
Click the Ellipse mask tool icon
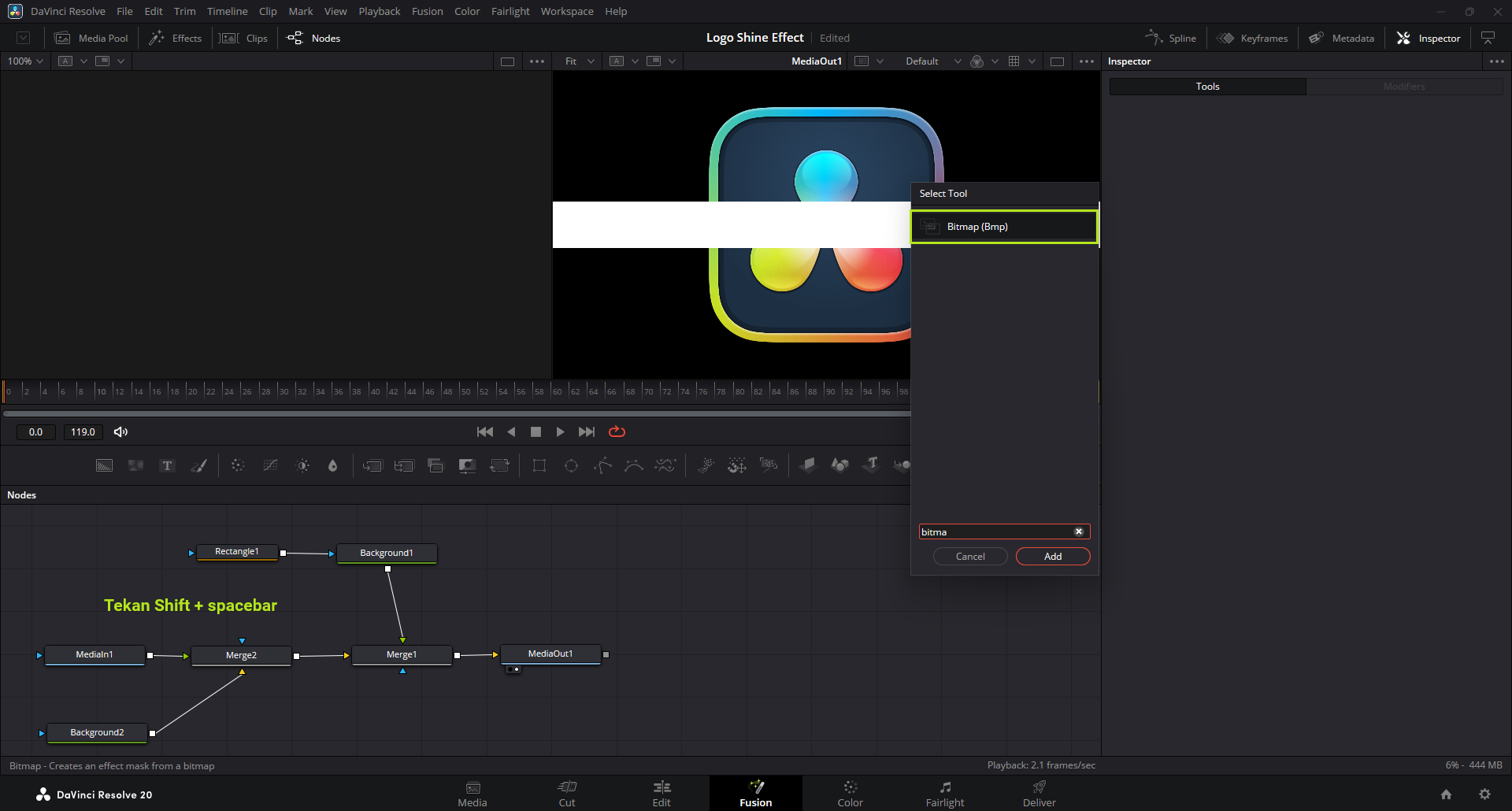pyautogui.click(x=571, y=466)
